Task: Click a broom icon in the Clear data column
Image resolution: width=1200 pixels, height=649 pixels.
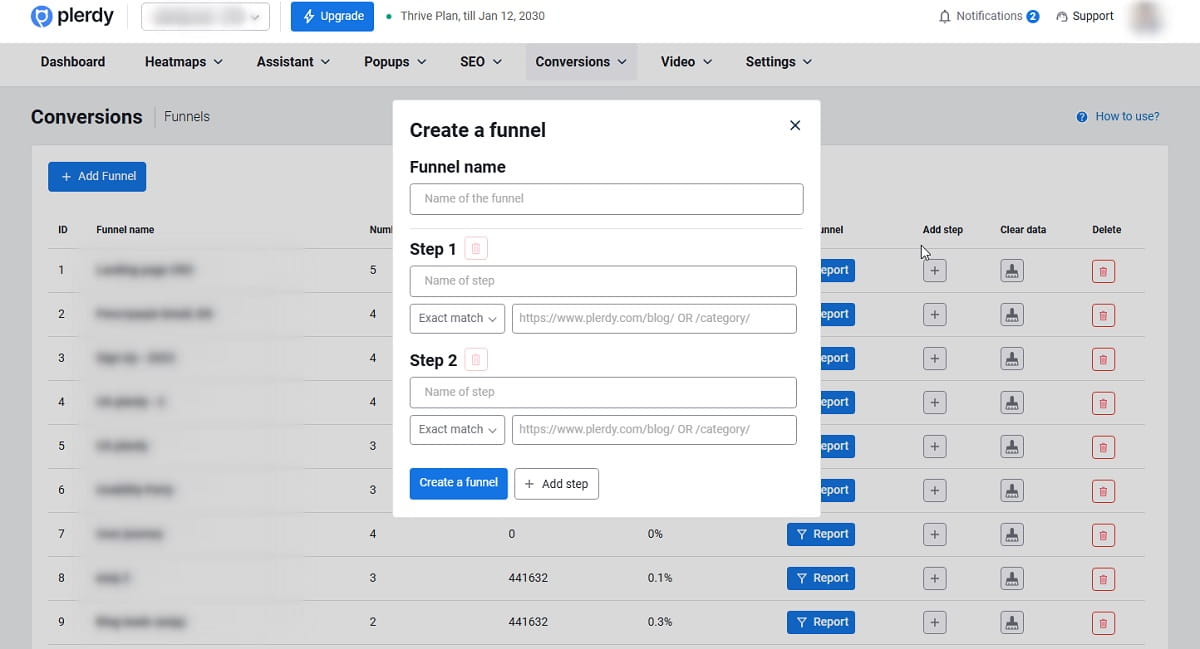Action: pyautogui.click(x=1011, y=270)
